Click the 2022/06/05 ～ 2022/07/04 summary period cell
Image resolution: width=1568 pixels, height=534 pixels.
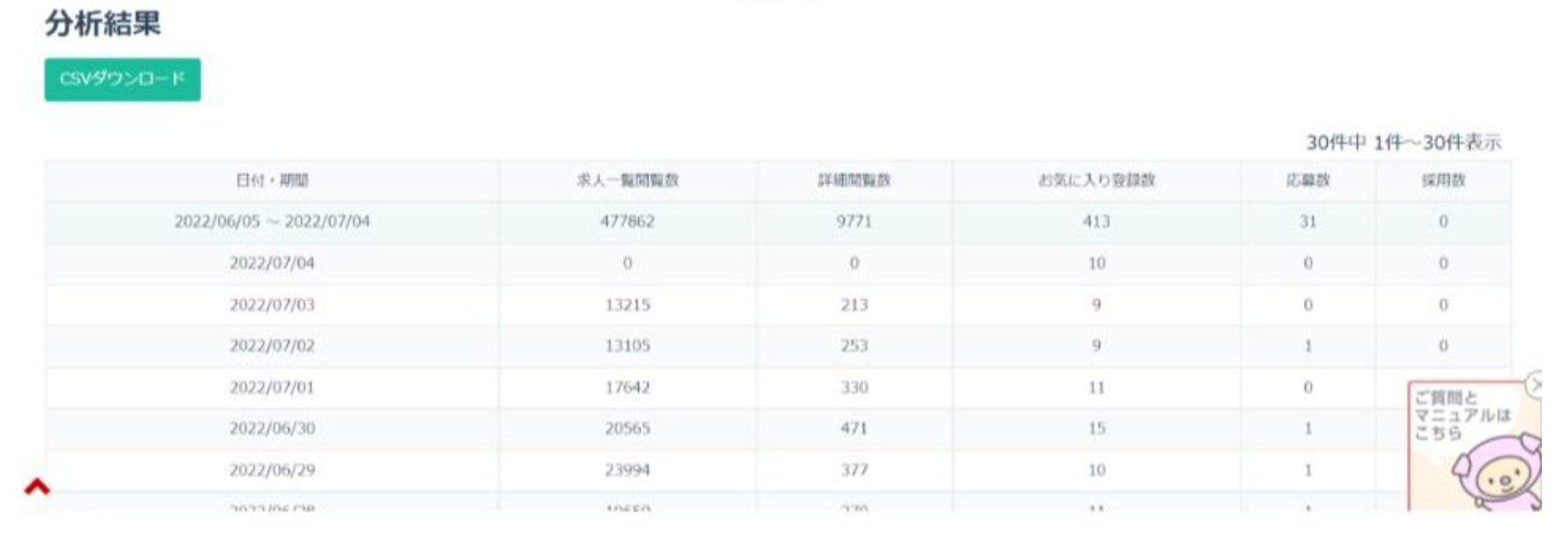click(x=271, y=222)
